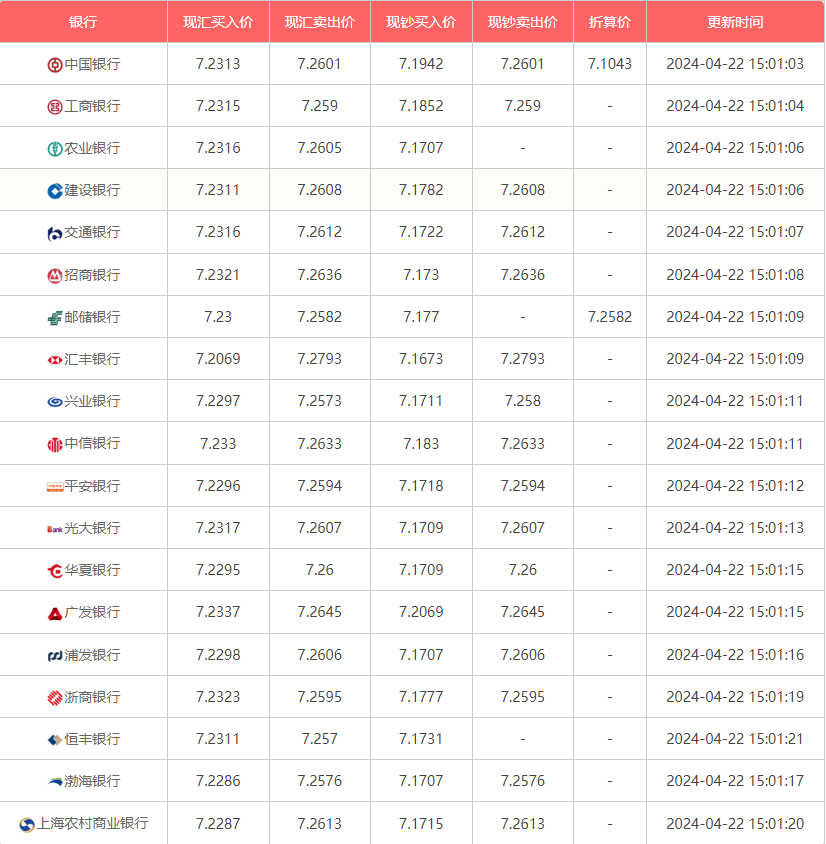826x844 pixels.
Task: Click the 招商银行 logo icon
Action: tap(55, 275)
